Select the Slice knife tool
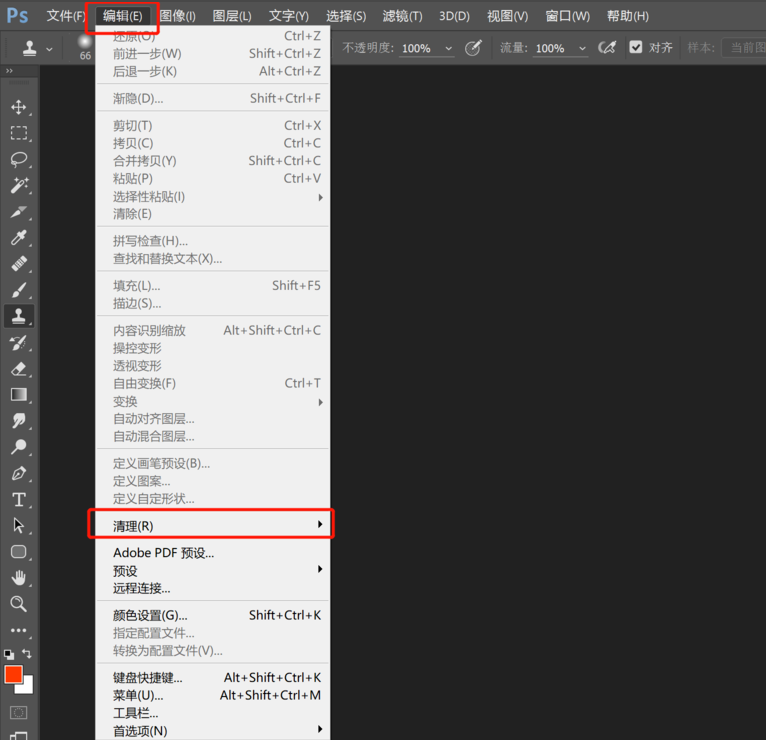The image size is (766, 740). (x=19, y=212)
